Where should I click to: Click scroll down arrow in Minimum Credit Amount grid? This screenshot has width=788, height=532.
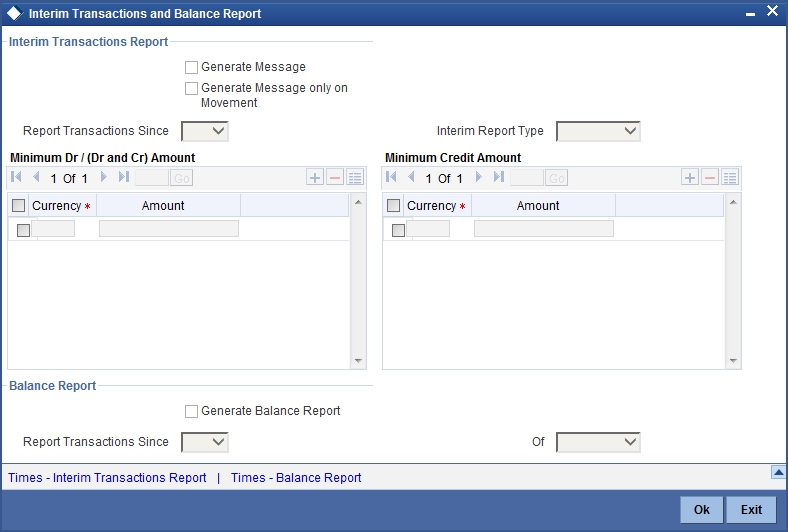[733, 360]
